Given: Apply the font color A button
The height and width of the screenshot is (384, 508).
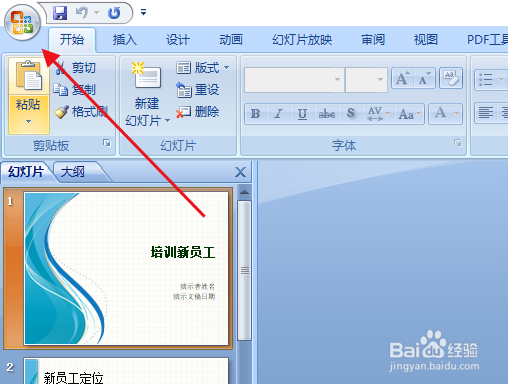Looking at the screenshot, I should 440,113.
